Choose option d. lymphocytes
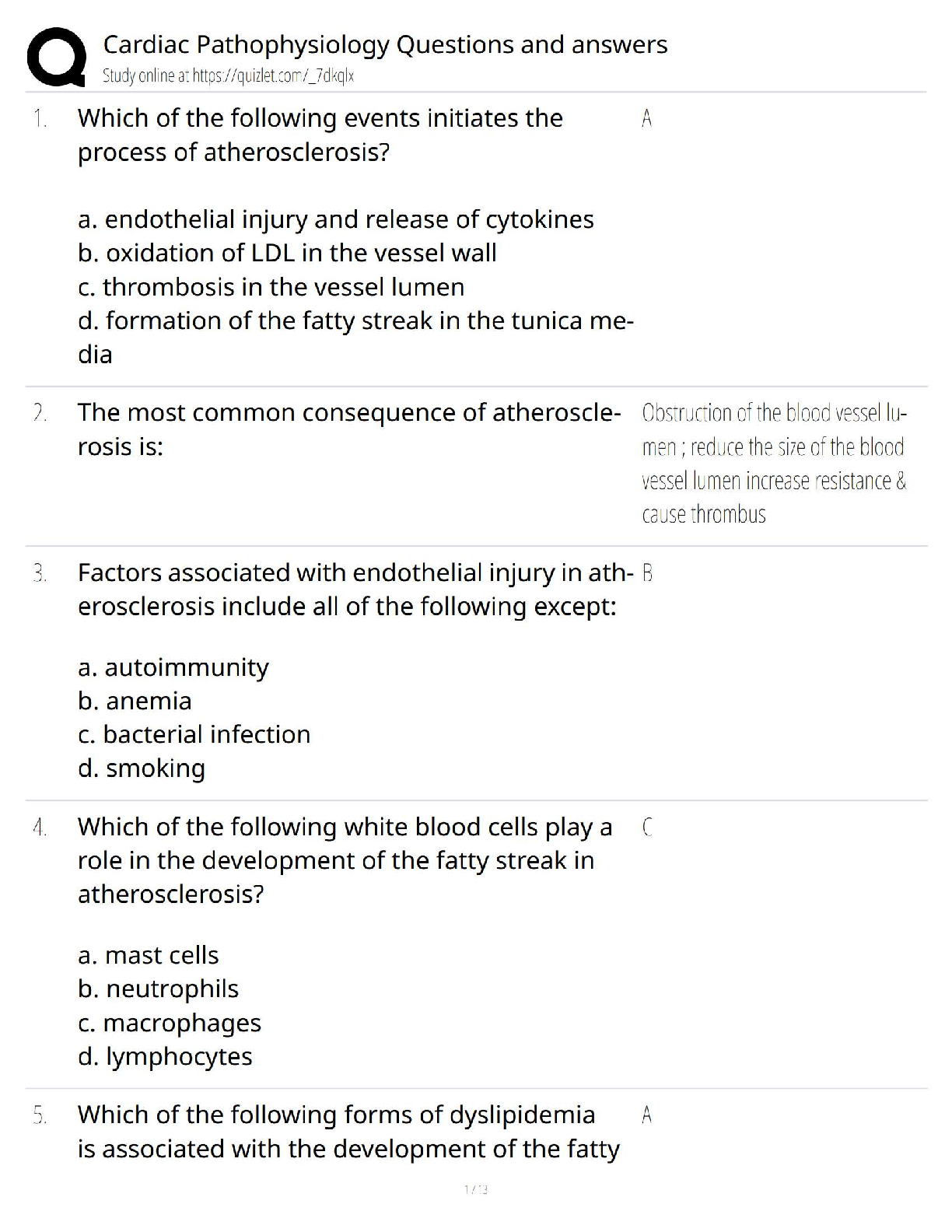The width and height of the screenshot is (952, 1232). pyautogui.click(x=165, y=1056)
